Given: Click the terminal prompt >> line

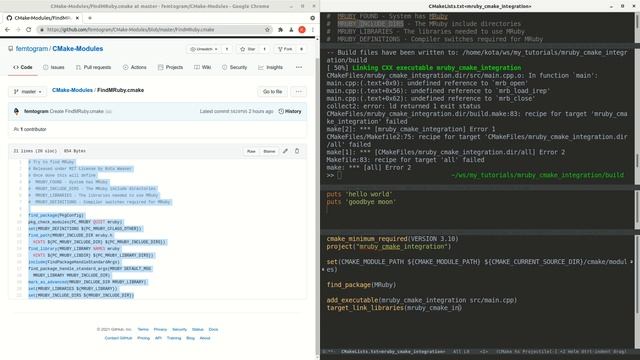Looking at the screenshot, I should click(x=476, y=175).
